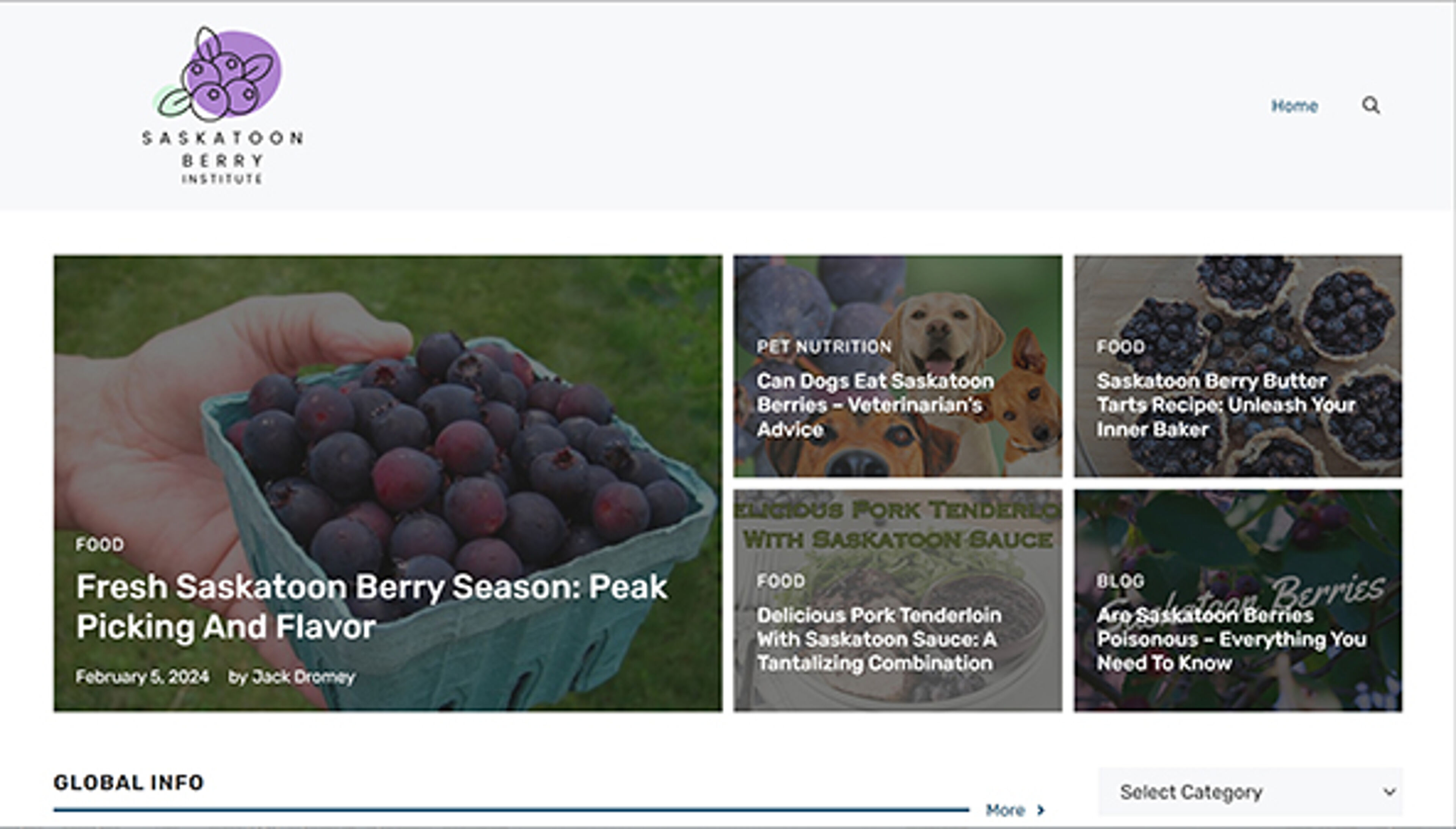Click the chevron arrow next to More
1456x829 pixels.
(x=1042, y=811)
